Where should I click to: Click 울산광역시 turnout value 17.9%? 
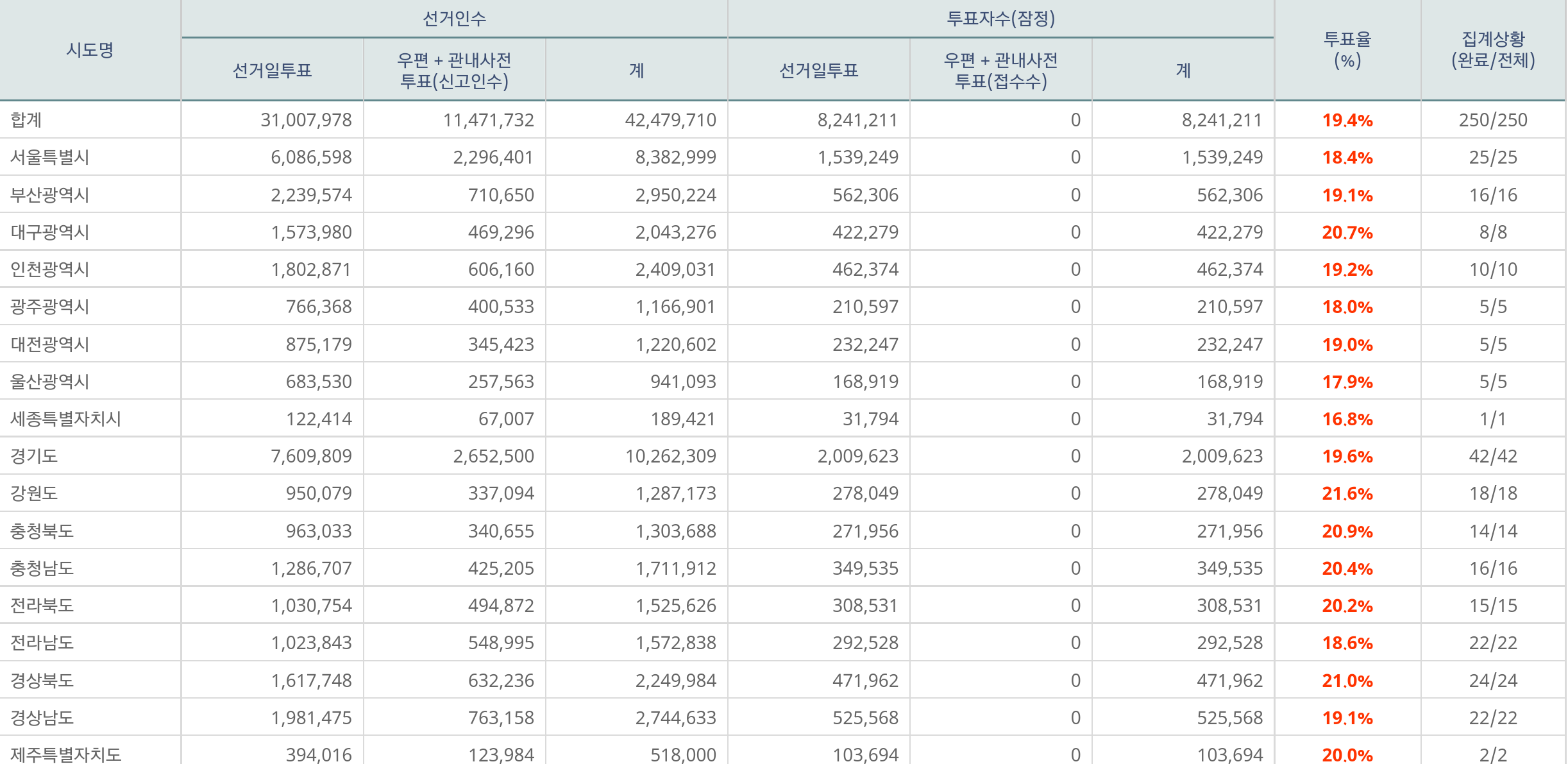click(x=1347, y=382)
